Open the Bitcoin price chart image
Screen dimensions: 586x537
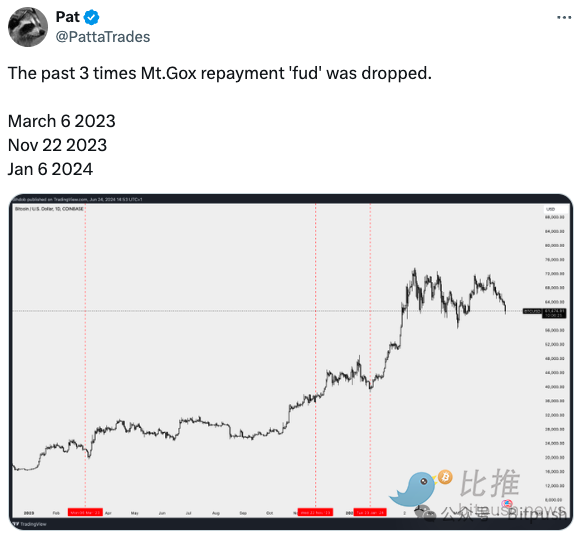(291, 362)
